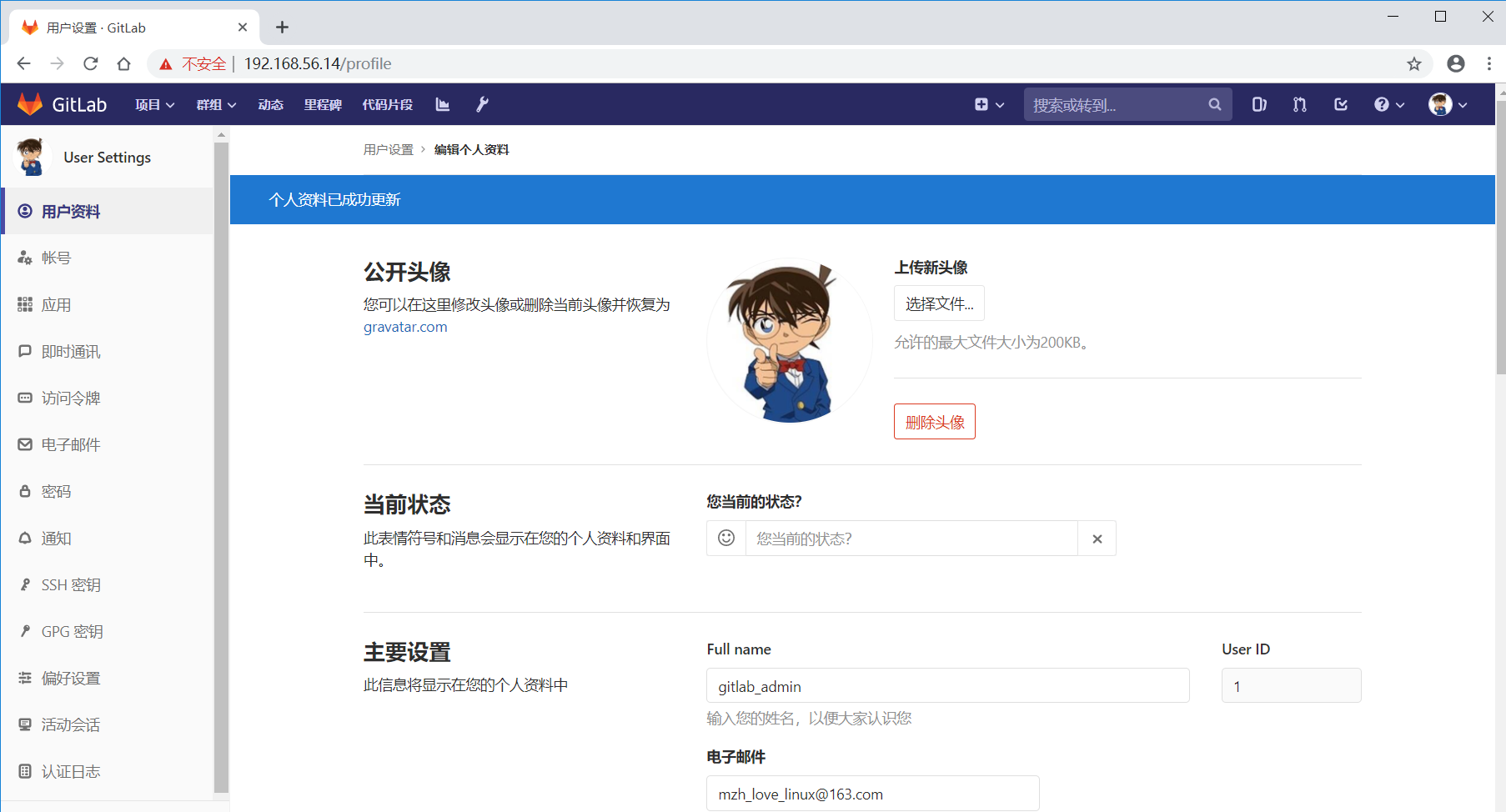Open the 群组 dropdown menu

pyautogui.click(x=217, y=104)
